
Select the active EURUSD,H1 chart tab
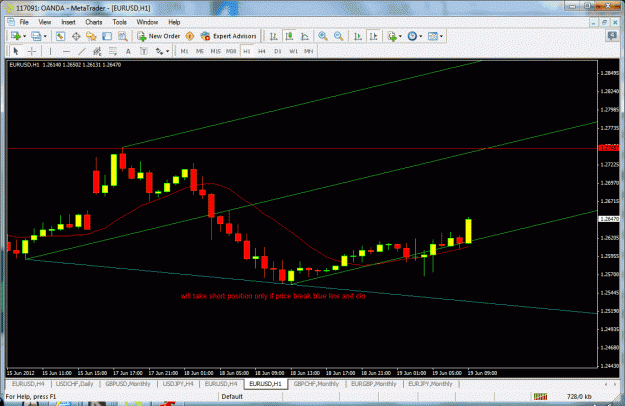[265, 384]
